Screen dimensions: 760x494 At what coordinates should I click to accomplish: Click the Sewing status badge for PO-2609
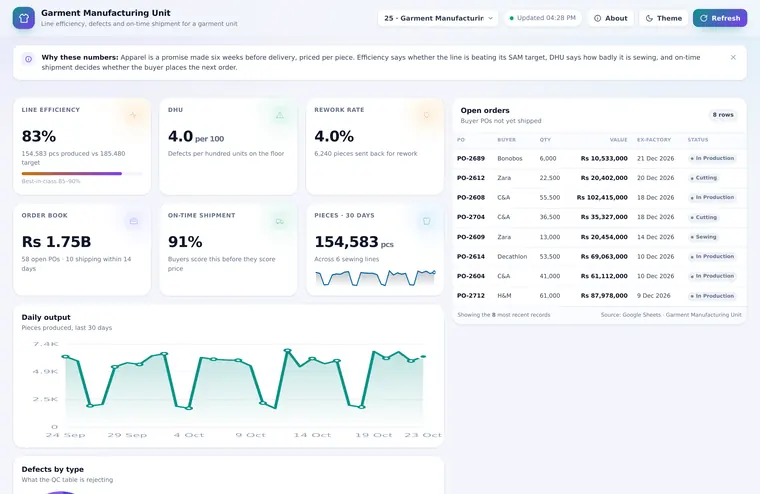[703, 237]
